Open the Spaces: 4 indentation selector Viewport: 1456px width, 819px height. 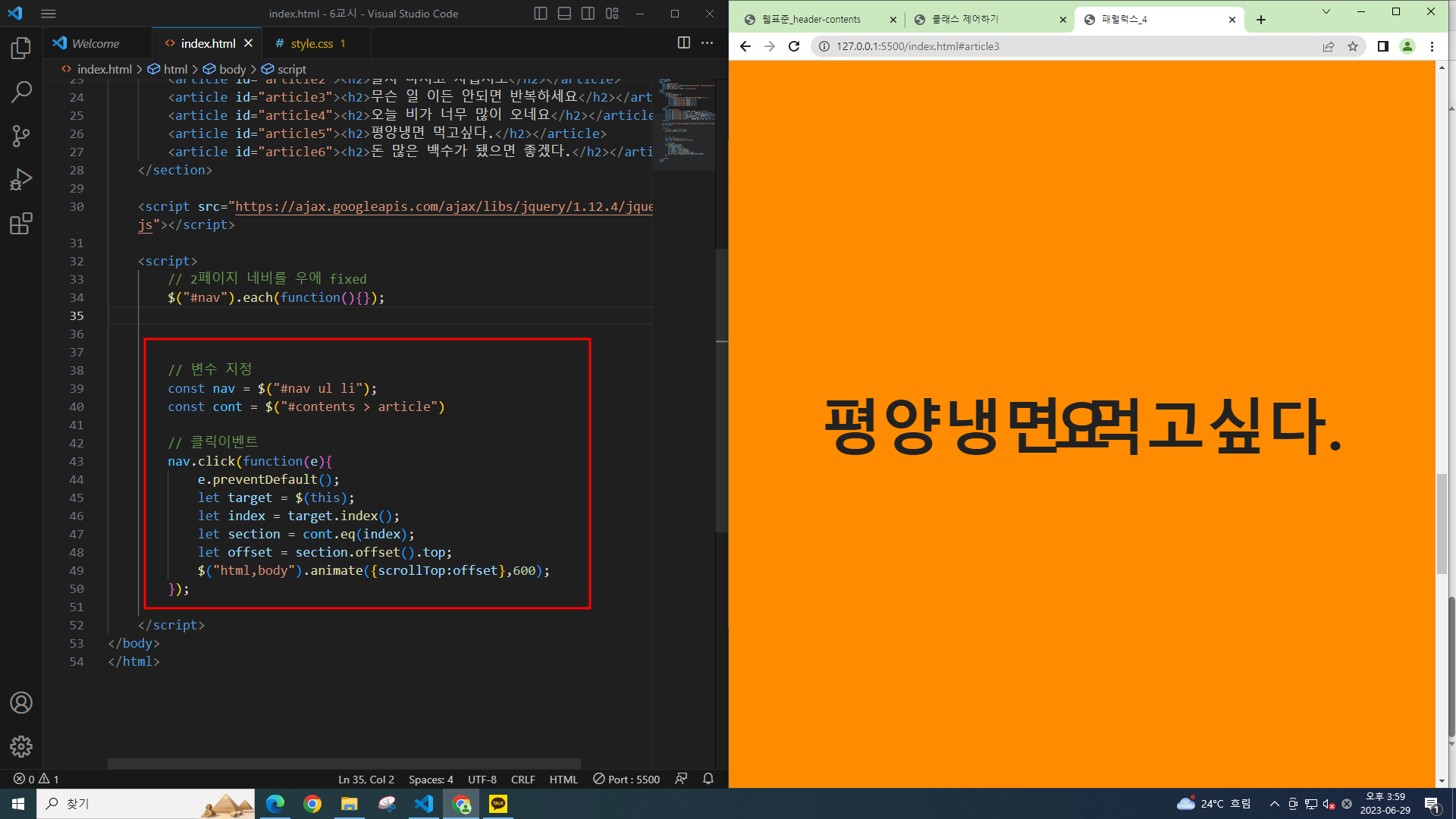coord(431,780)
